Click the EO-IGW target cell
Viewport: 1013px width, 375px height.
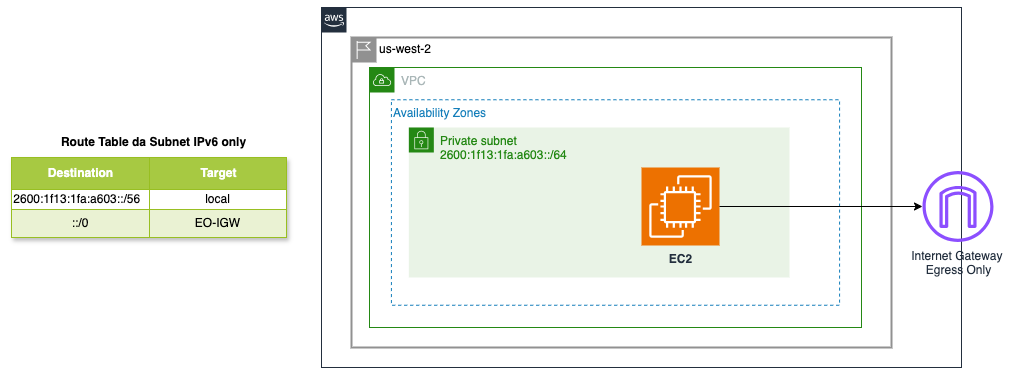click(x=218, y=224)
